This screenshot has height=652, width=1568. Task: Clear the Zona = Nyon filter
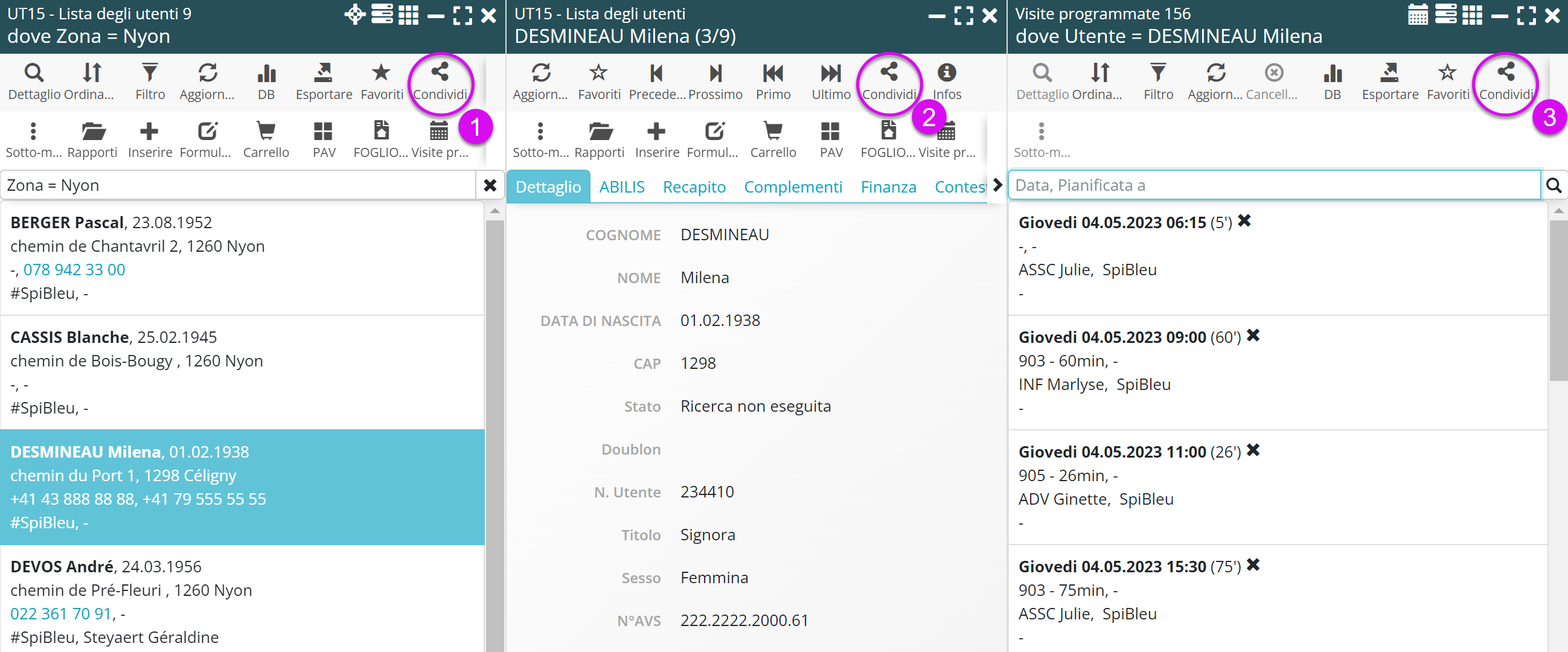tap(490, 185)
